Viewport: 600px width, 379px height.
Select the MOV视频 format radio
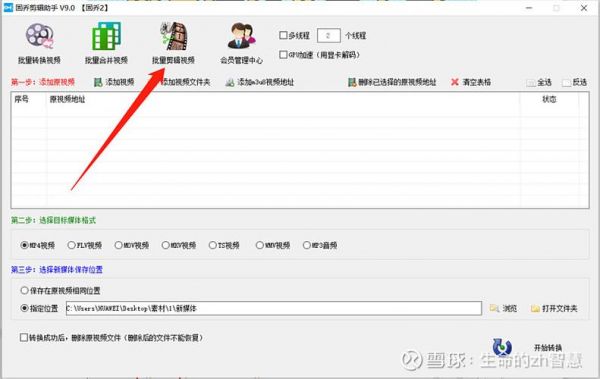click(x=118, y=245)
